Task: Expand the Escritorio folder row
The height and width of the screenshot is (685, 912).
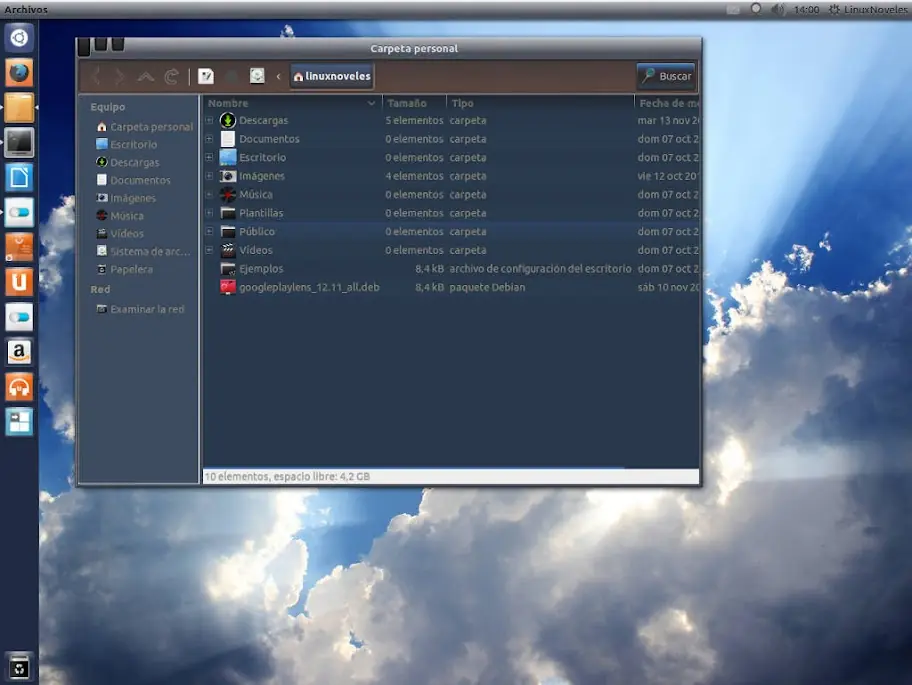Action: (209, 157)
